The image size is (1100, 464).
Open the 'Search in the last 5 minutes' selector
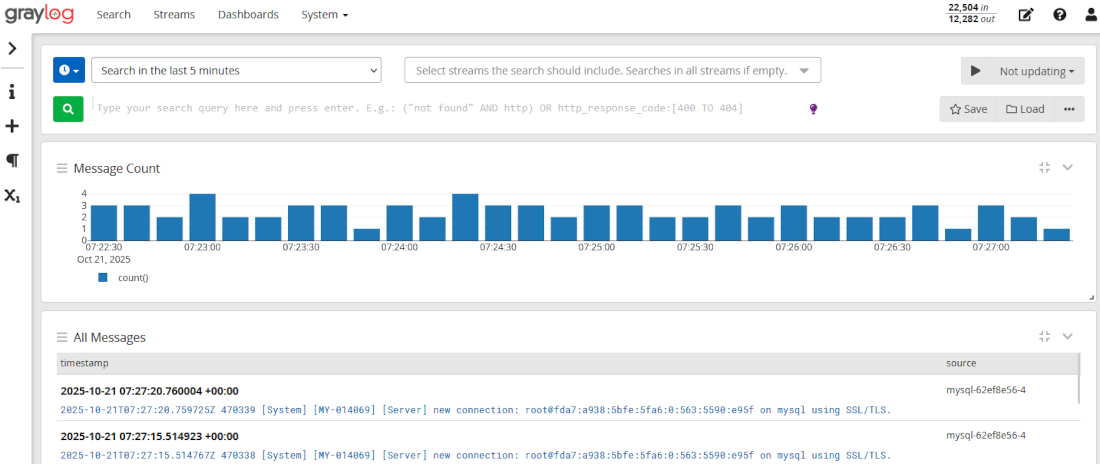(x=236, y=70)
